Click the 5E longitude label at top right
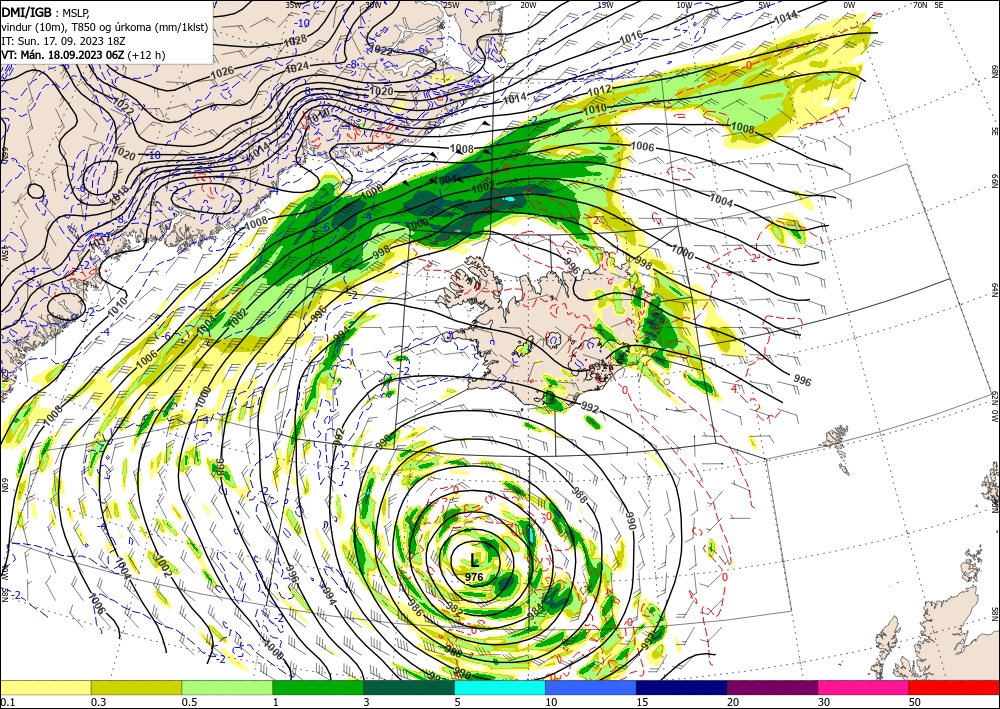Screen dimensions: 1000x709 (x=939, y=5)
